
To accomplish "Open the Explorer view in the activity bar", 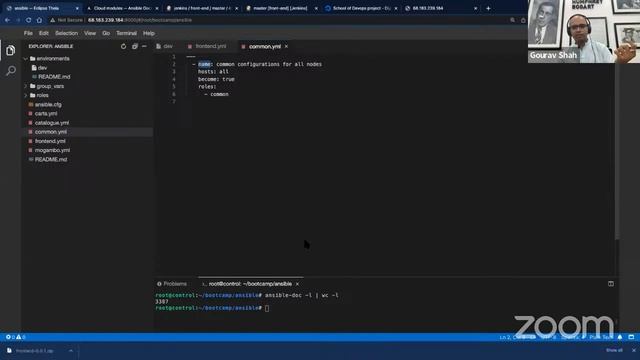I will [11, 51].
